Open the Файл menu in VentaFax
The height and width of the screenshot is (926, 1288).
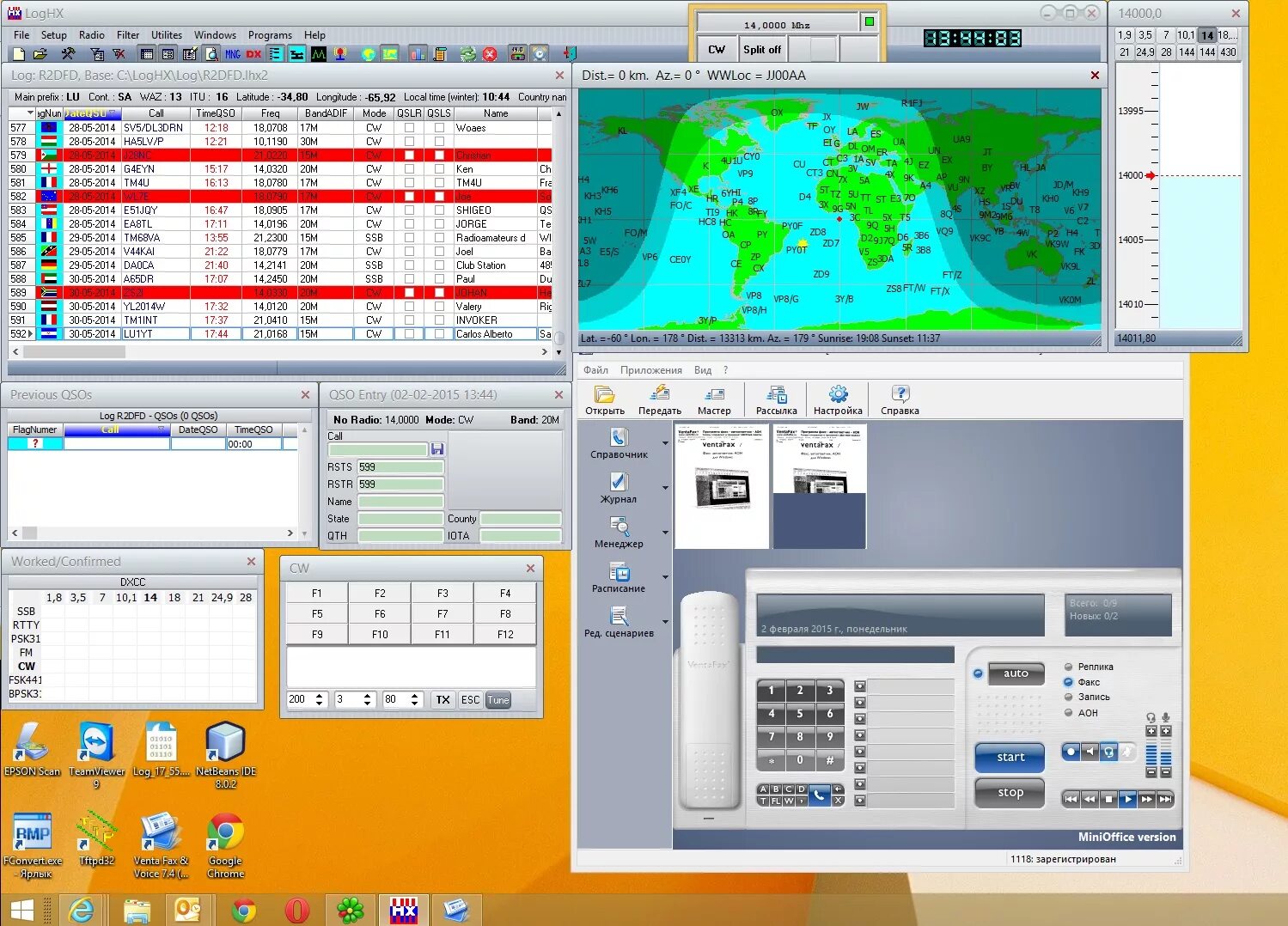click(595, 370)
